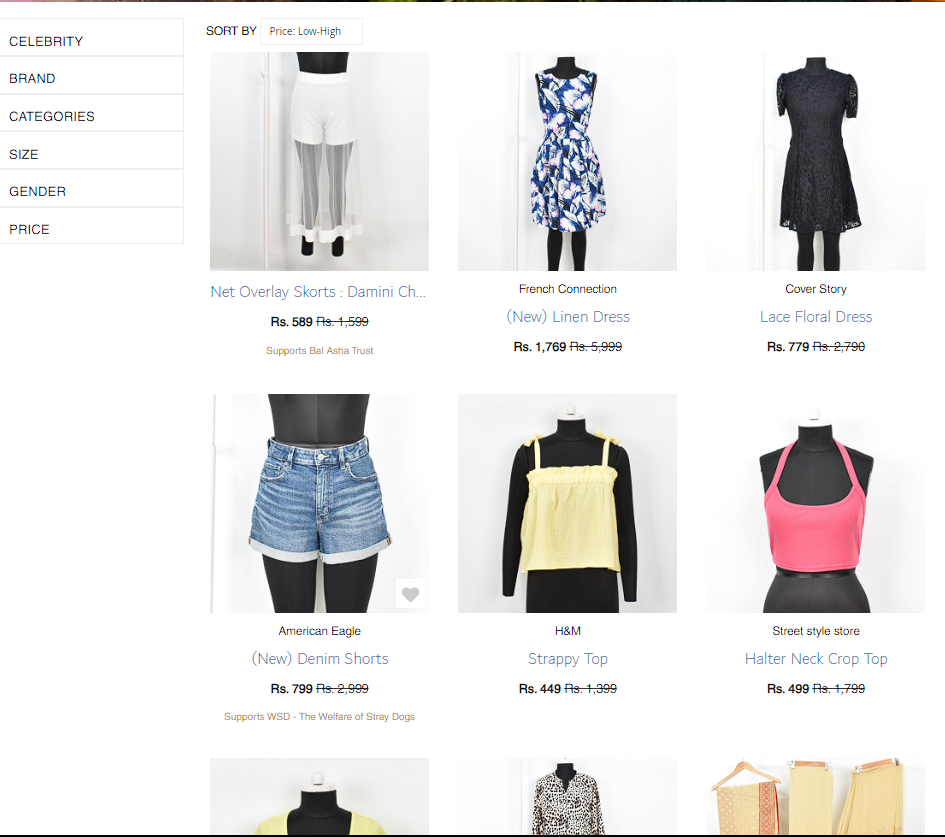Click the Rs. 779 price
This screenshot has height=837, width=945.
[788, 347]
